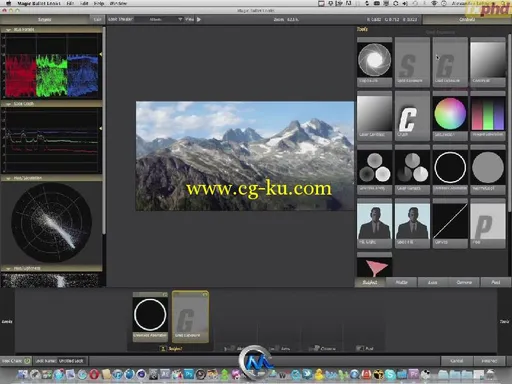Toggle the button right of Scopes

[x=97, y=19]
